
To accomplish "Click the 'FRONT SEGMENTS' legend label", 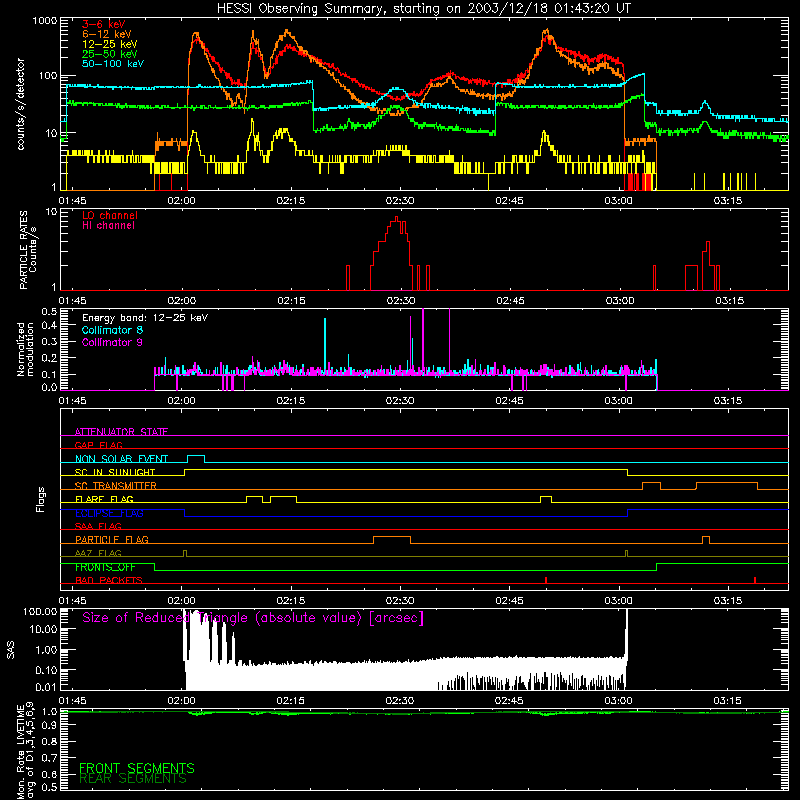I will click(137, 768).
